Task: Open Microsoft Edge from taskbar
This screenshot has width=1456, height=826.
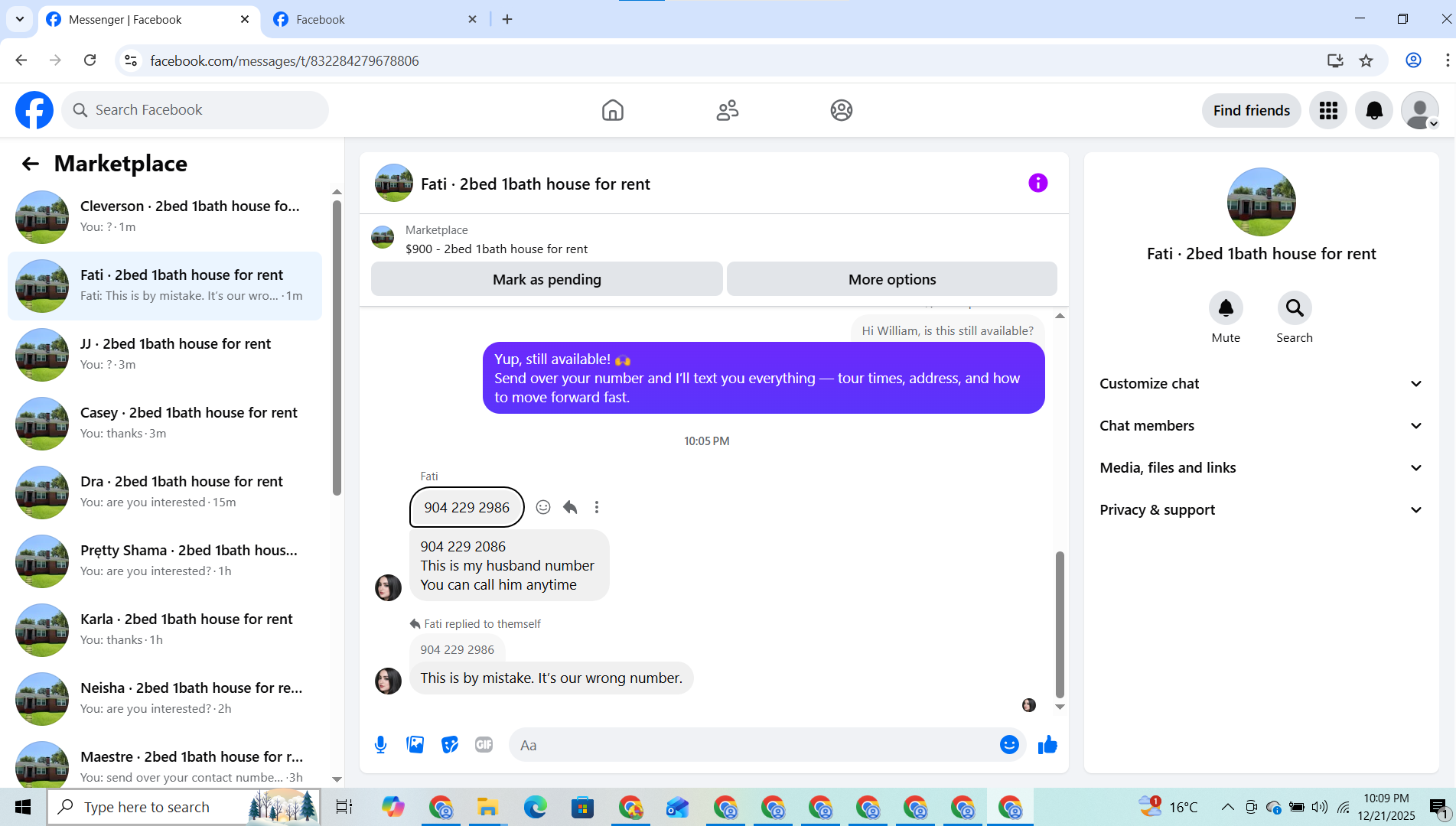Action: pos(535,807)
